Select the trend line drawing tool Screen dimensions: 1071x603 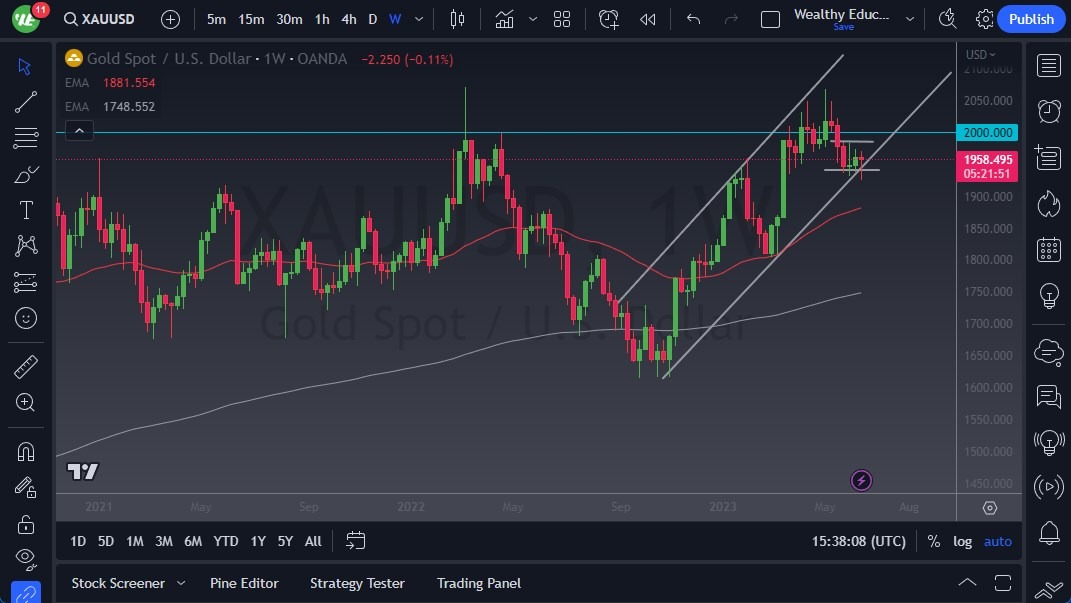pos(26,102)
